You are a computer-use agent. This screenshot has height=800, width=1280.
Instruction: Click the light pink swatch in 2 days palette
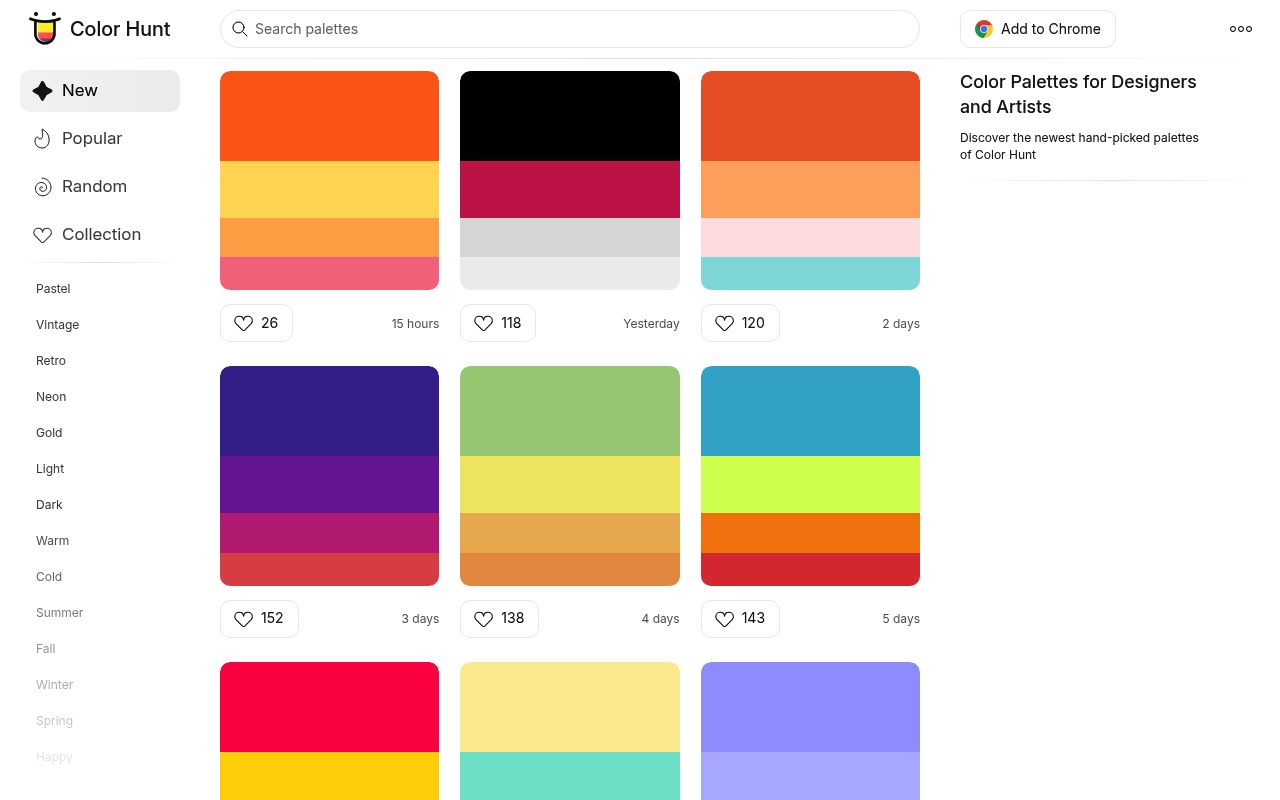[x=810, y=237]
